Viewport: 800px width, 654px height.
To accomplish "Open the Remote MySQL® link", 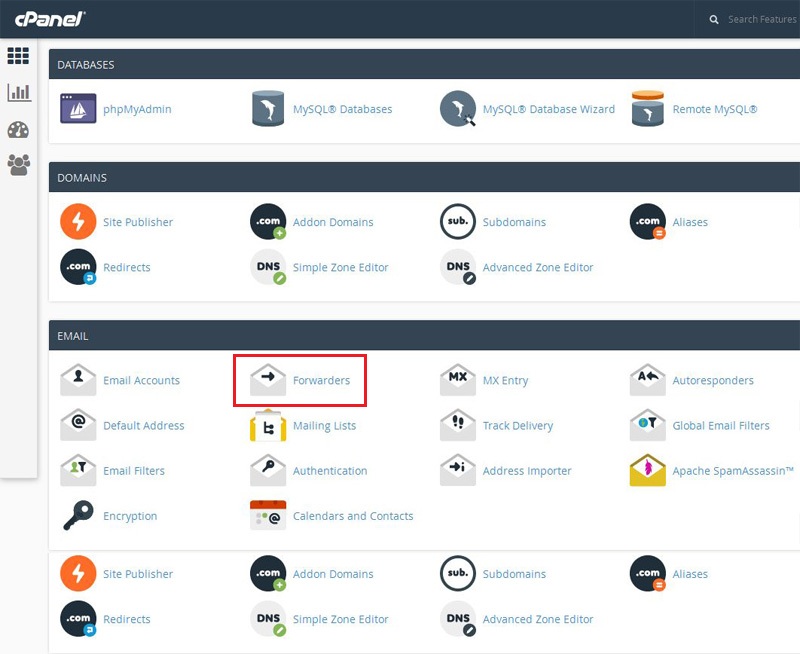I will pyautogui.click(x=715, y=109).
